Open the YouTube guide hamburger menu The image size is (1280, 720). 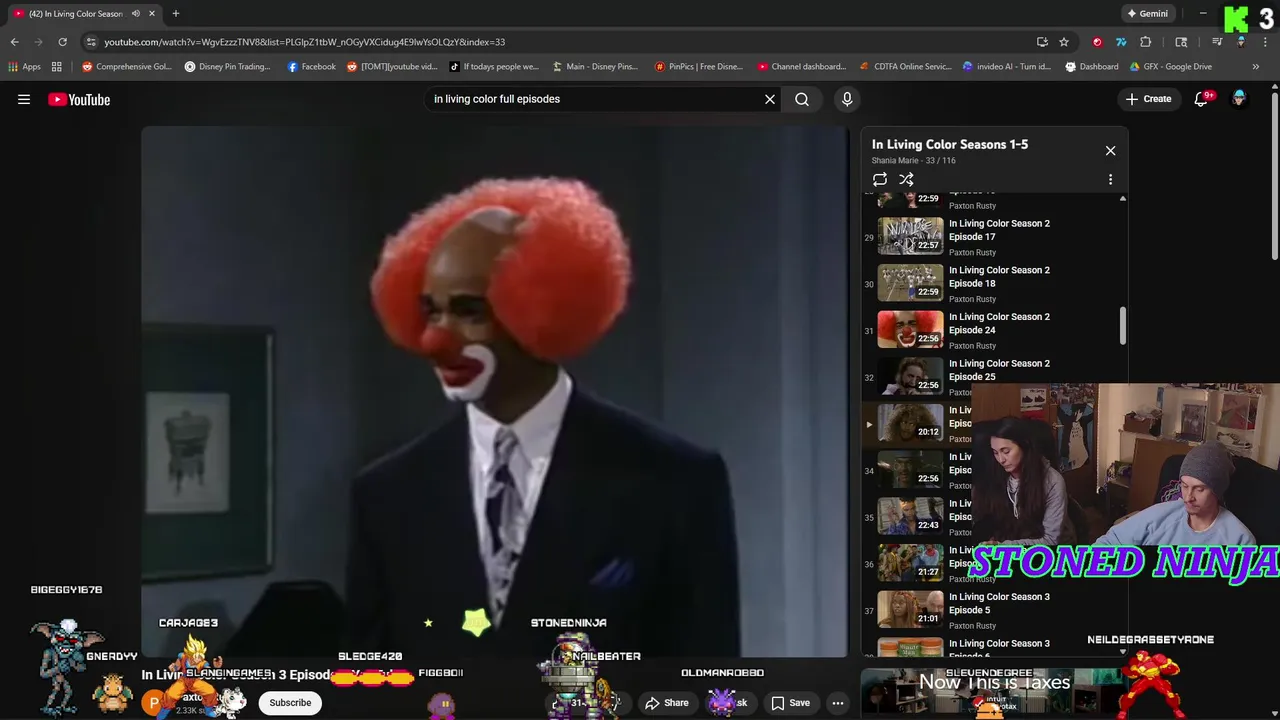coord(24,99)
